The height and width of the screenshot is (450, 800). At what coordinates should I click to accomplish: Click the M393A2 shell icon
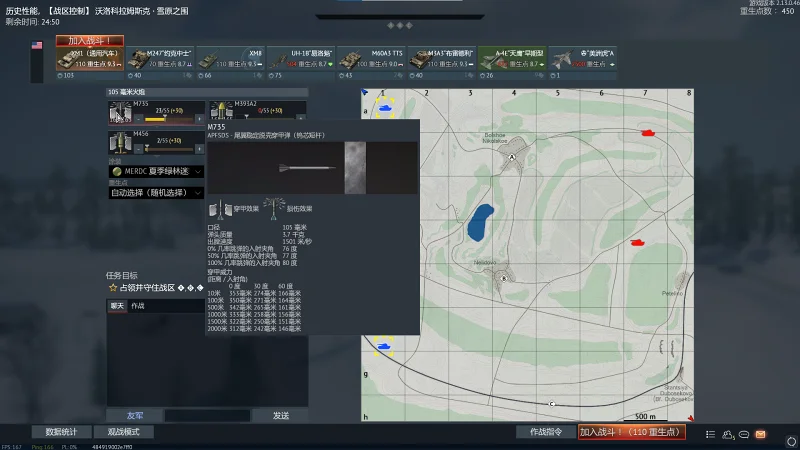pyautogui.click(x=221, y=110)
